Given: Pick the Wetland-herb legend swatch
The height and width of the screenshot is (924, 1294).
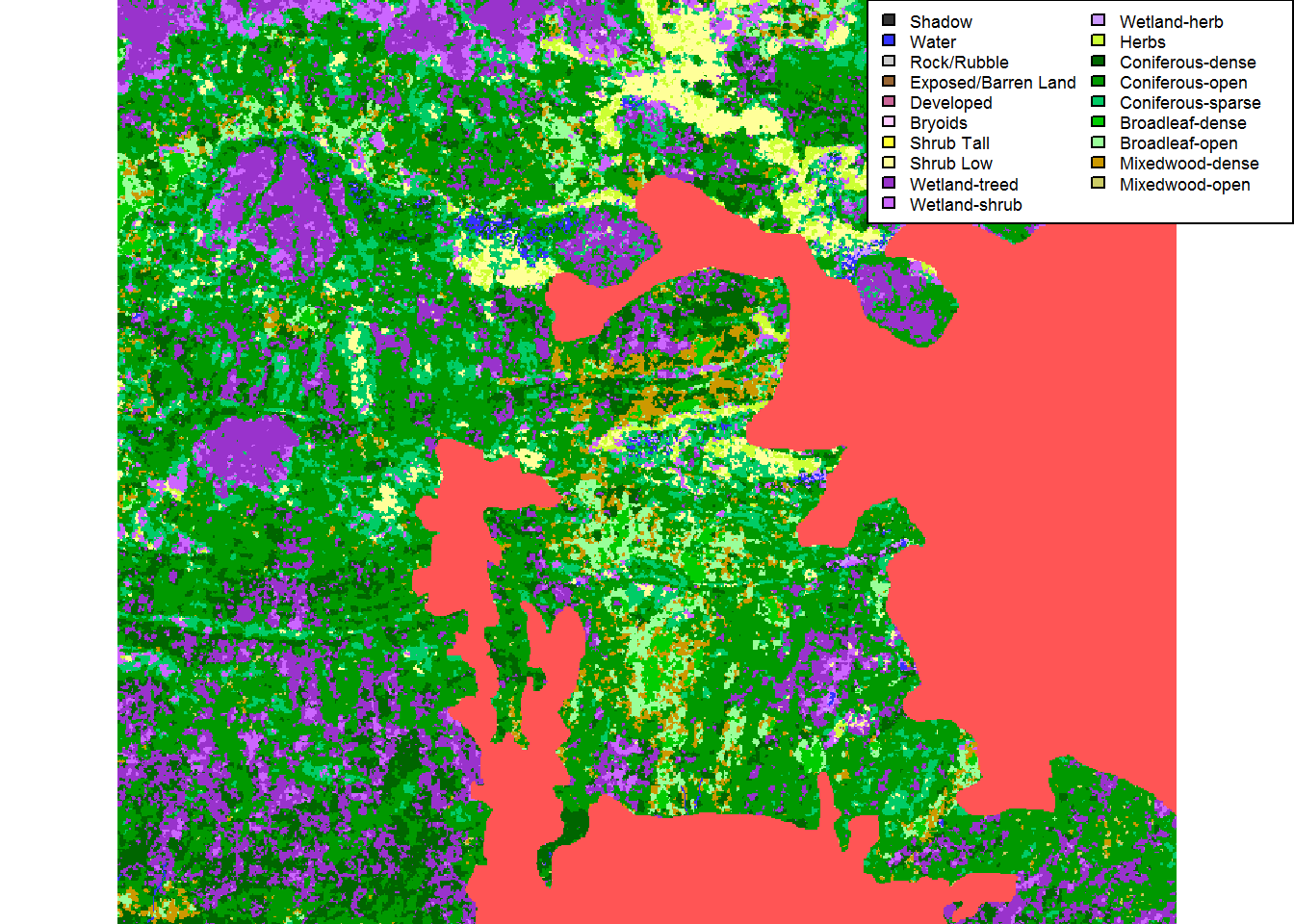Looking at the screenshot, I should [x=1099, y=20].
